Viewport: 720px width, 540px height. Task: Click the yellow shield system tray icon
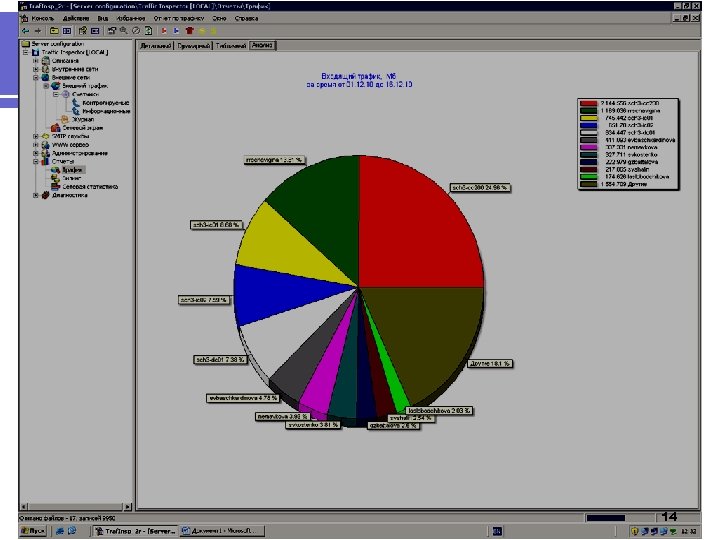(635, 531)
